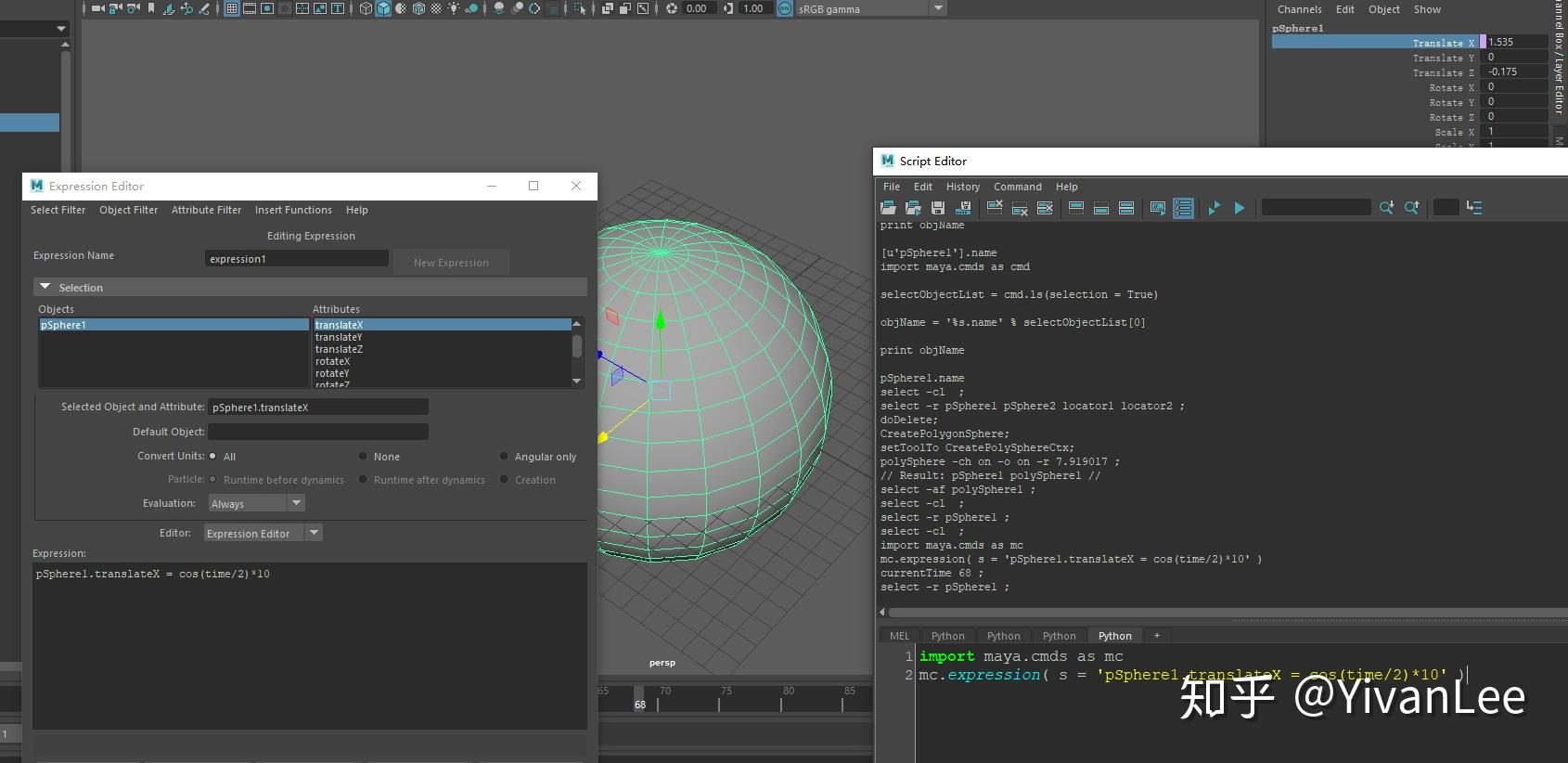Click the source script icon in Script Editor
Image resolution: width=1568 pixels, height=763 pixels.
click(x=913, y=208)
